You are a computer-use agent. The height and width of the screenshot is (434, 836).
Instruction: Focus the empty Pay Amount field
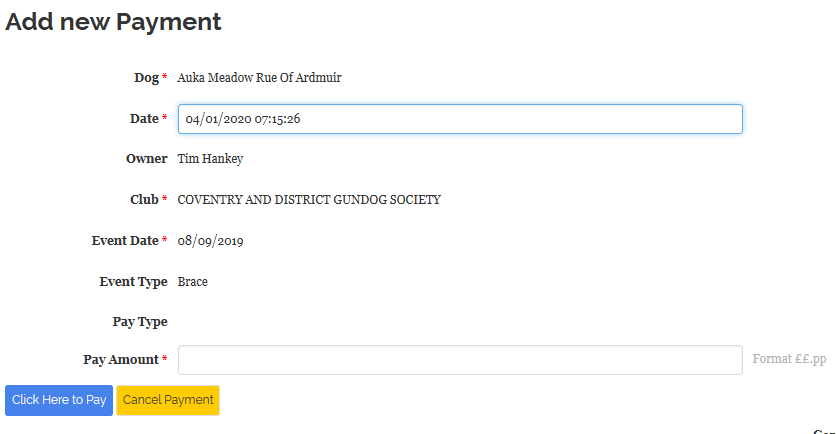pos(460,360)
